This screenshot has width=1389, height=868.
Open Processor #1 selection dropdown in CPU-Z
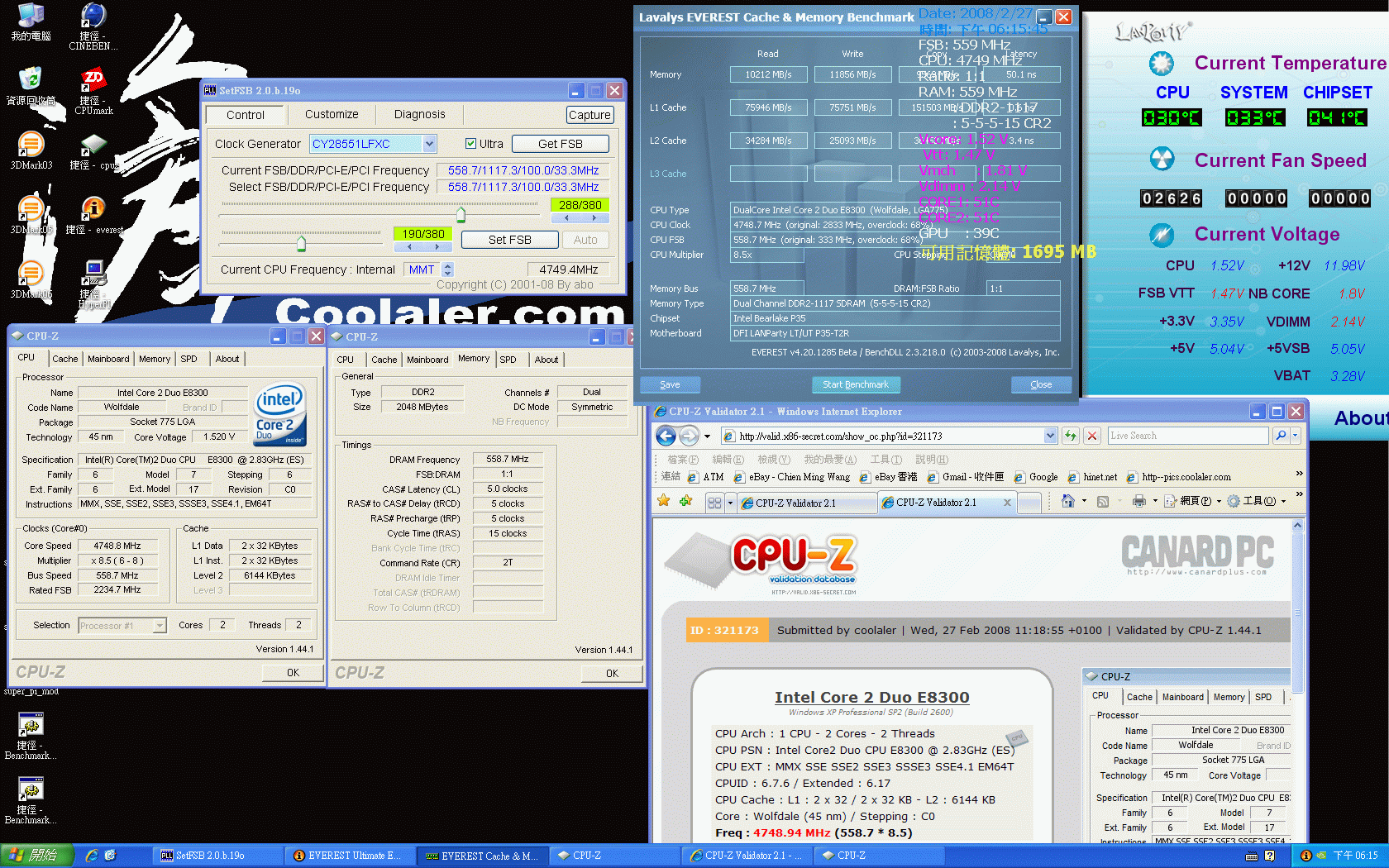pyautogui.click(x=160, y=626)
